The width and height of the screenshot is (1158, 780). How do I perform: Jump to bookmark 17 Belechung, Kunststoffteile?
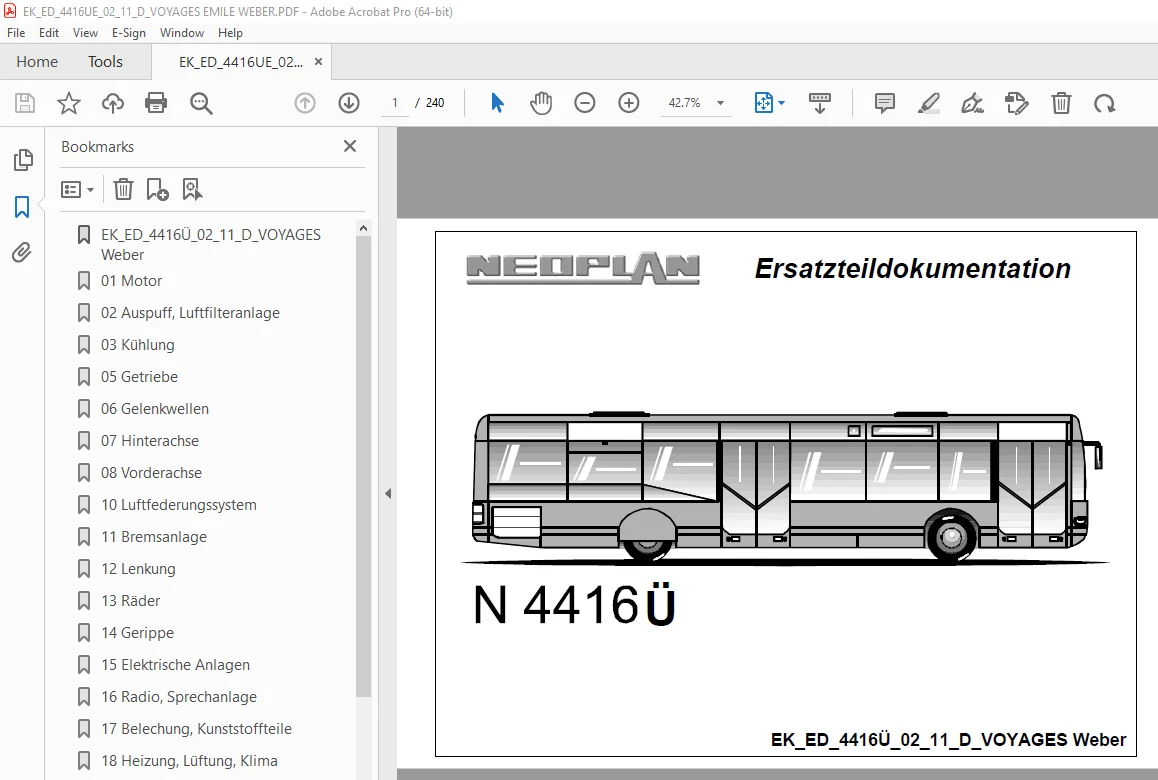(x=196, y=728)
